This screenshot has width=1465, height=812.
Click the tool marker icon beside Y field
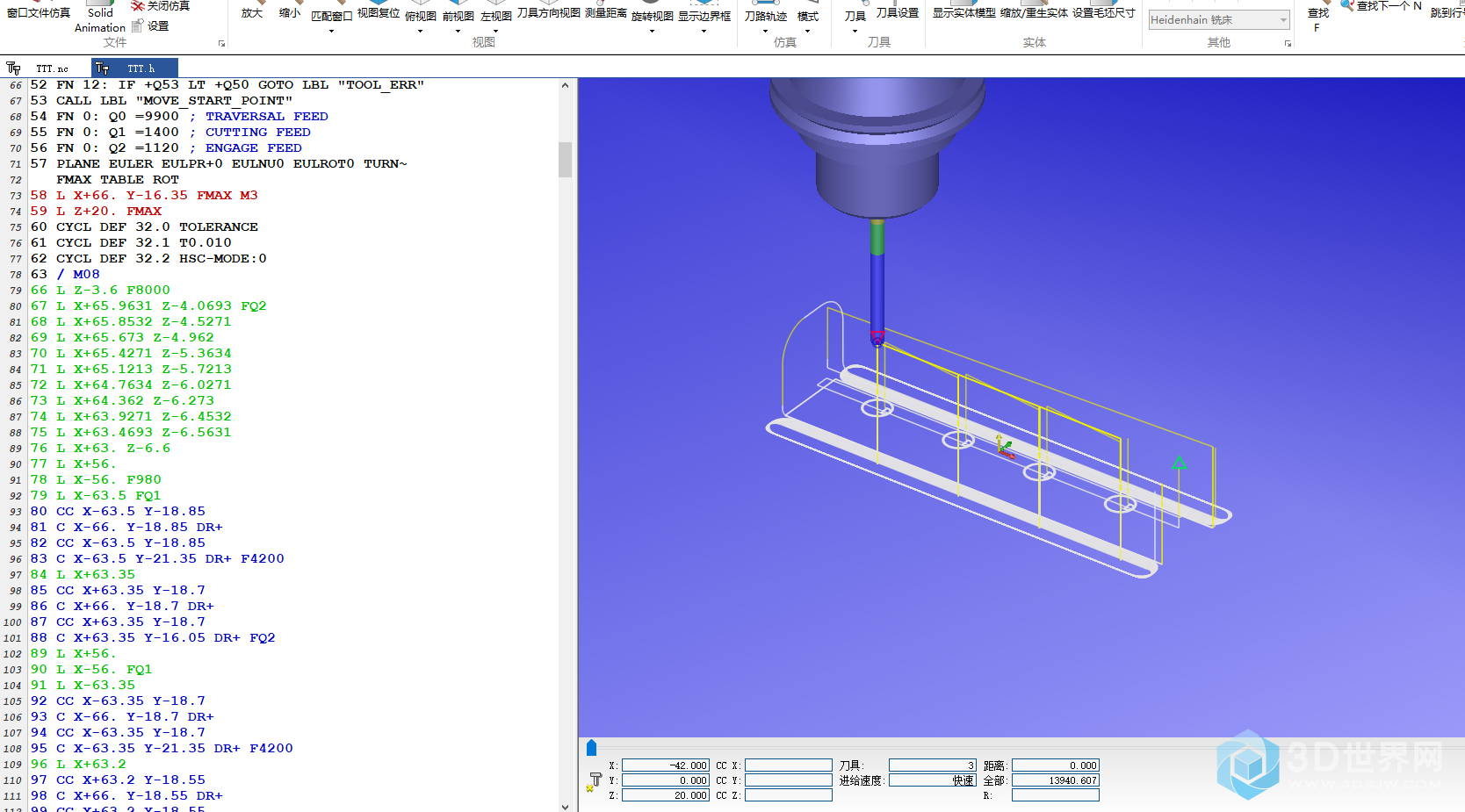click(595, 781)
